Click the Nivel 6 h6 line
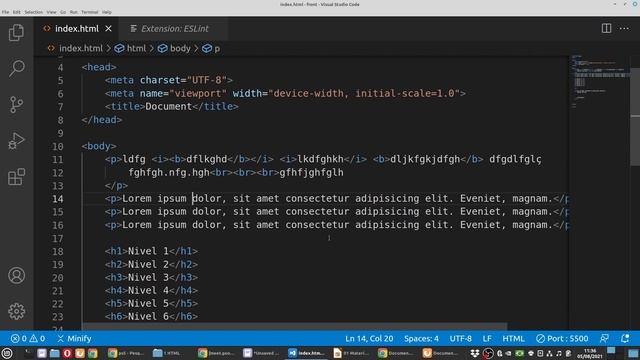Viewport: 640px width, 360px height. click(x=151, y=316)
